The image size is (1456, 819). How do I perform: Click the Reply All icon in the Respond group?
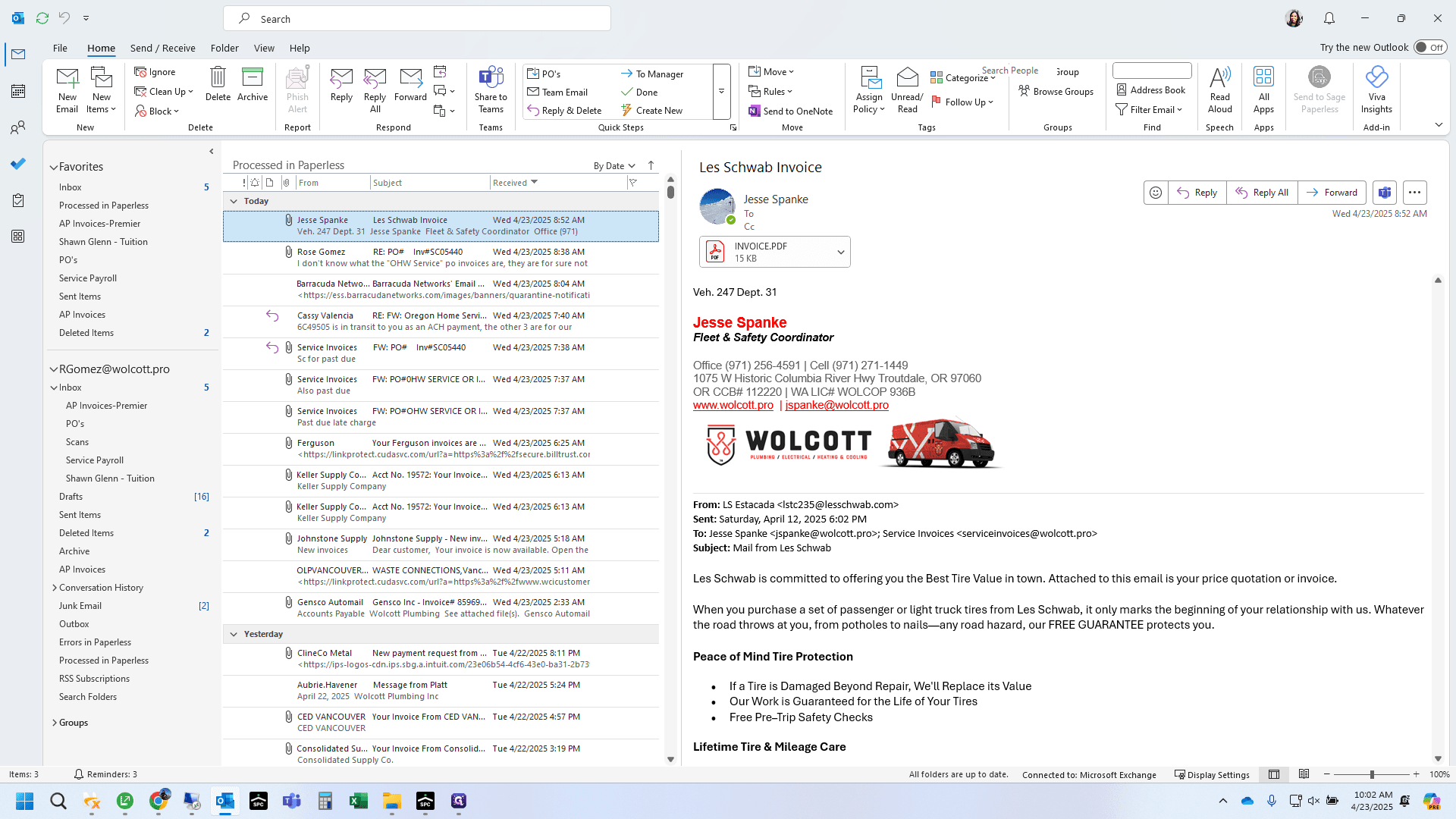(375, 89)
